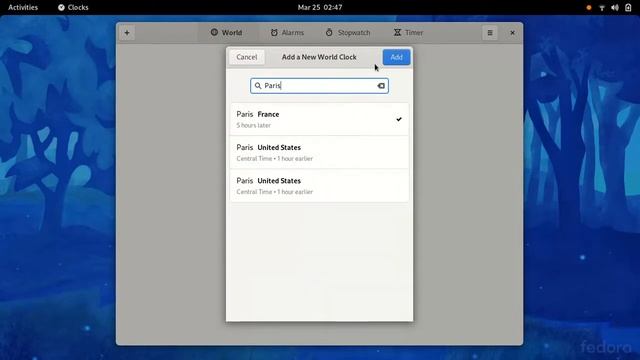Switch to the World tab
Image resolution: width=640 pixels, height=360 pixels.
click(x=227, y=33)
